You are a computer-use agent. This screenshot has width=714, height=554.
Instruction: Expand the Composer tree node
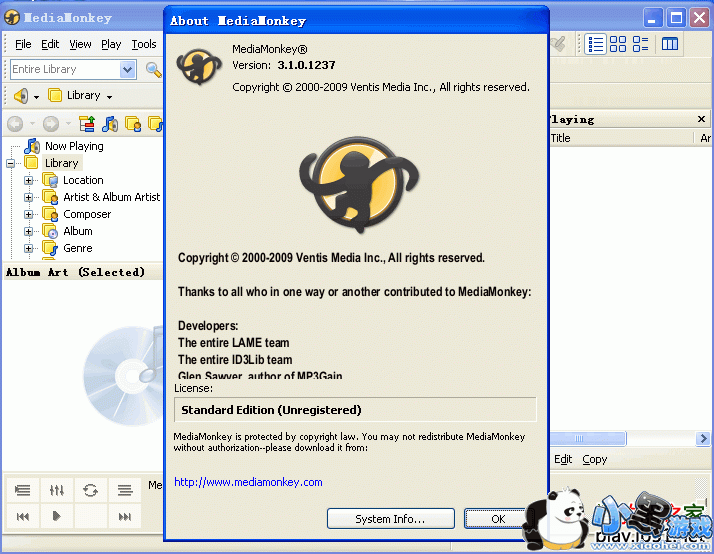(x=28, y=214)
